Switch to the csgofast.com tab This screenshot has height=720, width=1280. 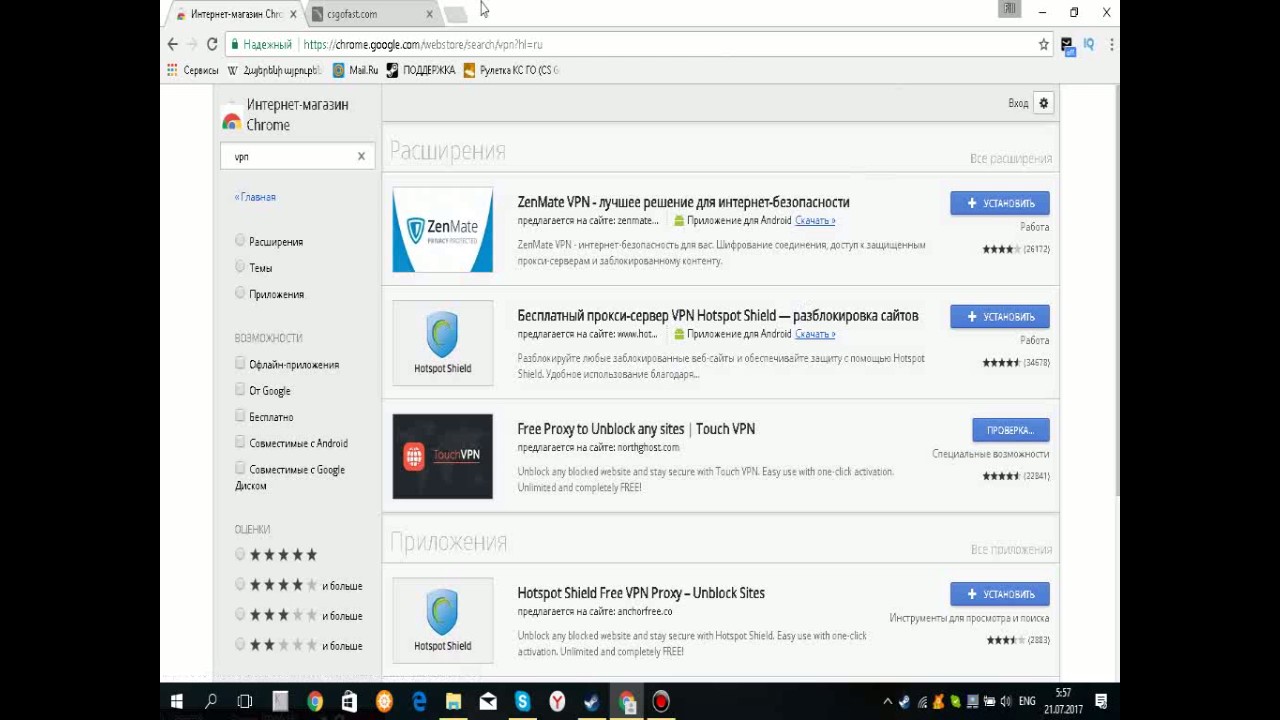(370, 14)
